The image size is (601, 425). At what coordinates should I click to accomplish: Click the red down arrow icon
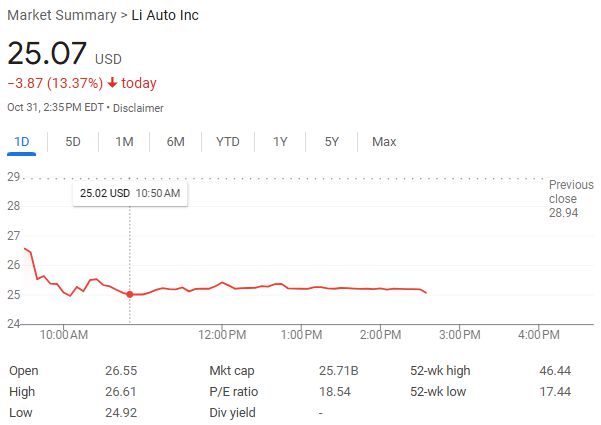coord(113,83)
